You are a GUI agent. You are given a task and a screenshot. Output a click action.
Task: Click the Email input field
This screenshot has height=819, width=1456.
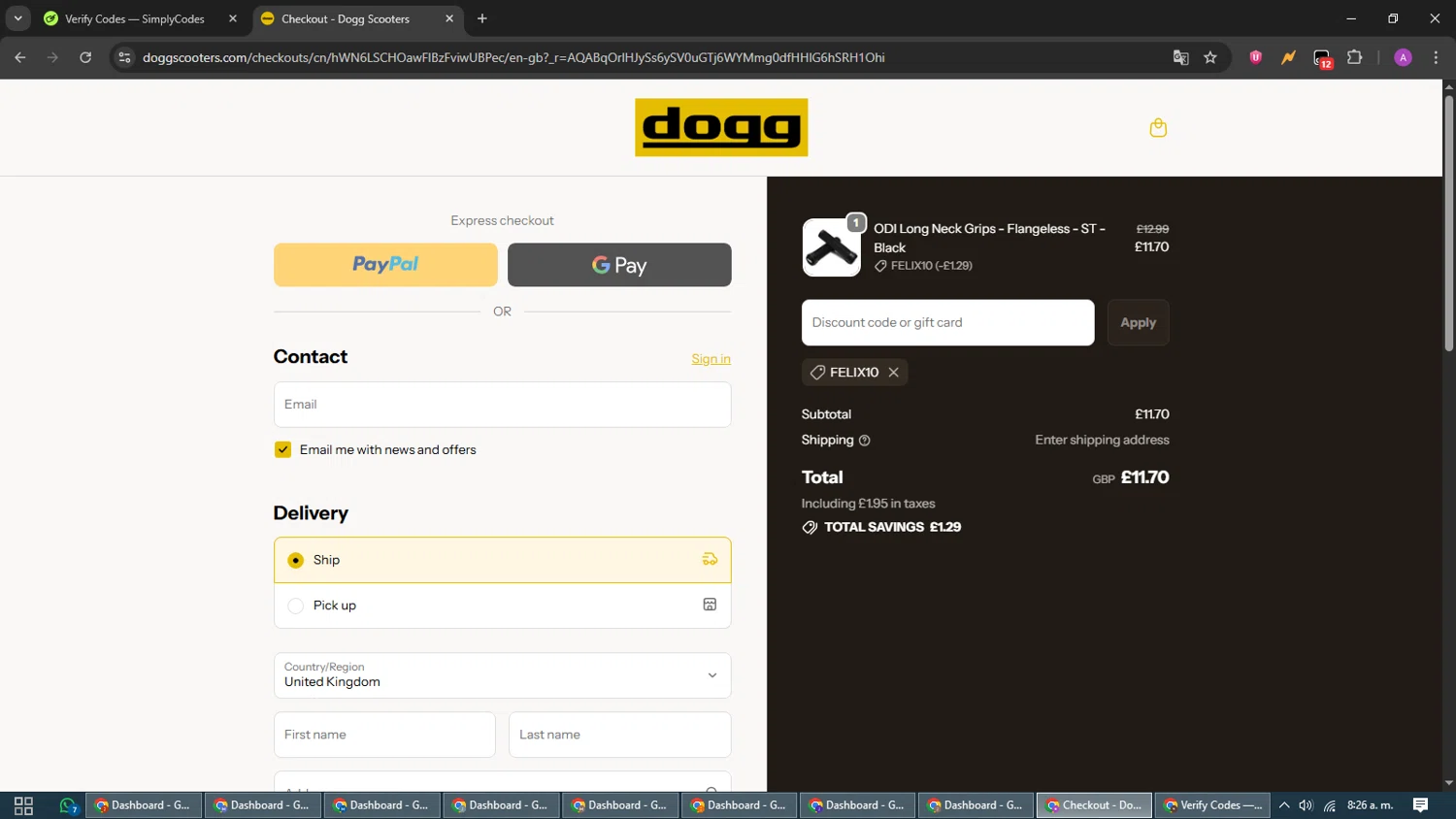[x=502, y=405]
